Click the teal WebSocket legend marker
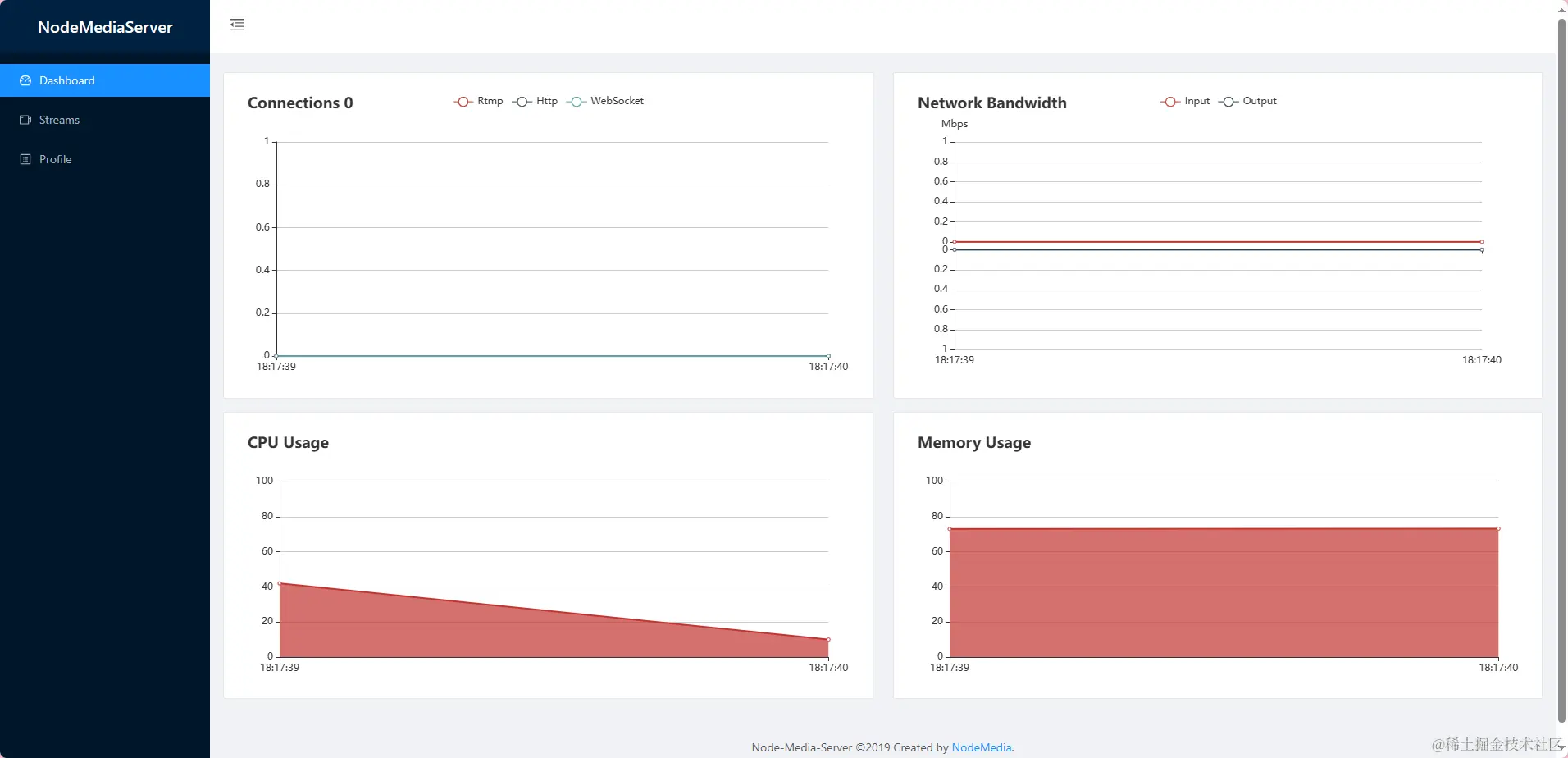The height and width of the screenshot is (758, 1568). click(577, 101)
